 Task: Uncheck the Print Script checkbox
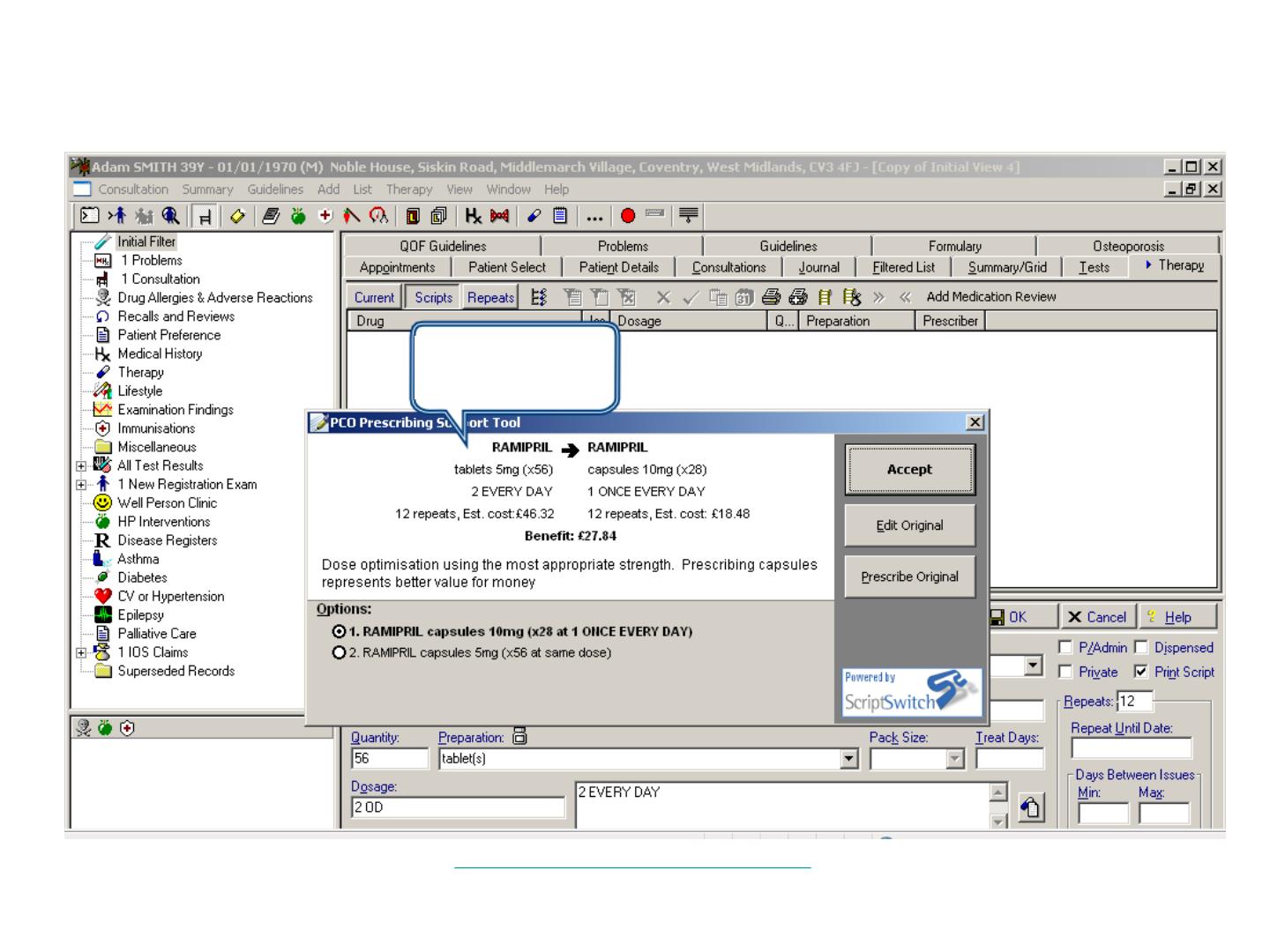click(1141, 673)
